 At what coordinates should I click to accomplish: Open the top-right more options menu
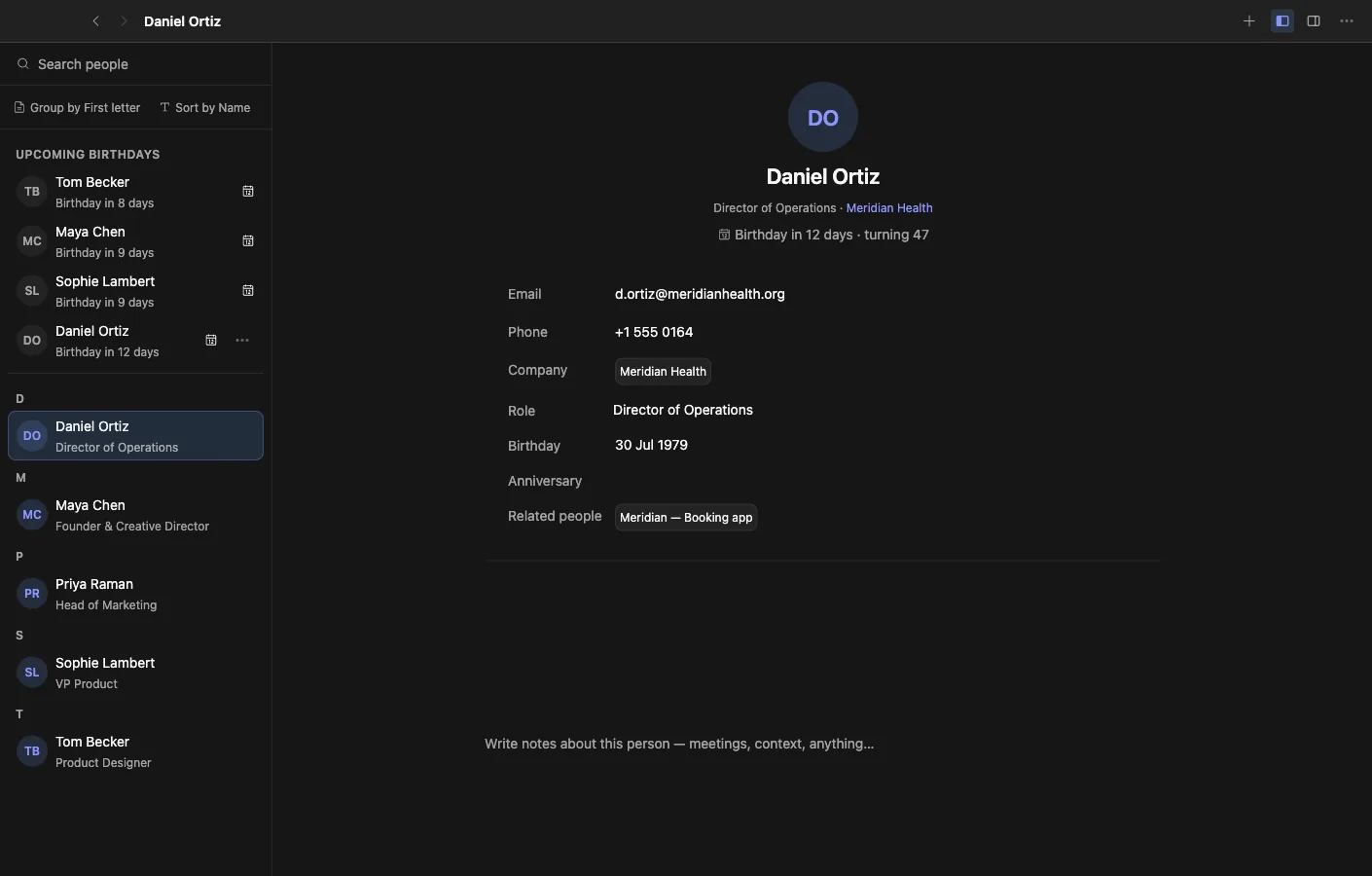[x=1347, y=21]
